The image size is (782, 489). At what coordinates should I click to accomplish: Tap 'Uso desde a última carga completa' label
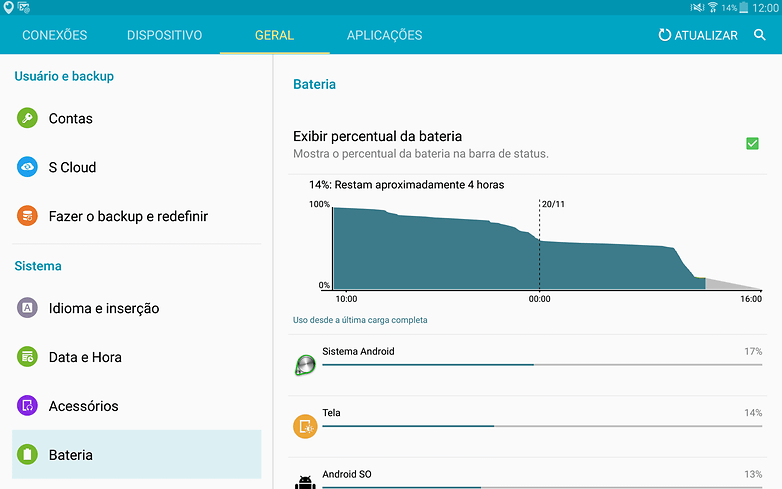[x=360, y=320]
